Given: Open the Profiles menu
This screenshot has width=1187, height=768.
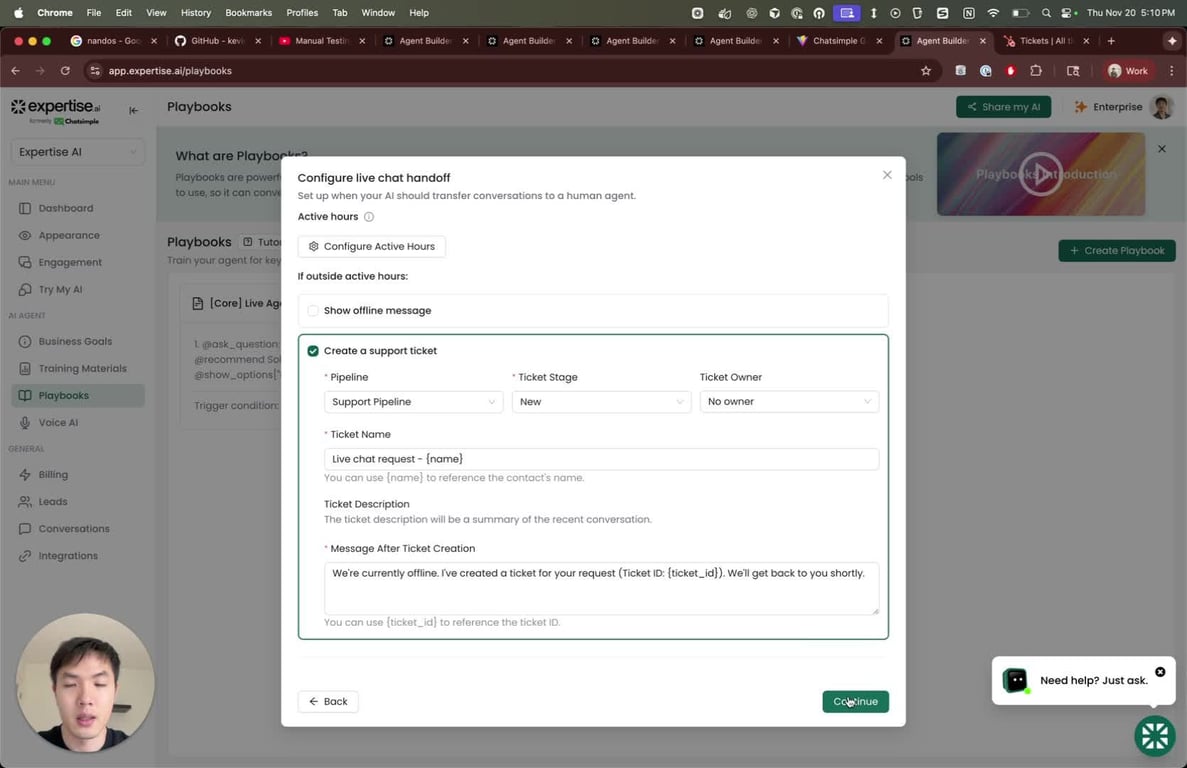Looking at the screenshot, I should click(302, 13).
